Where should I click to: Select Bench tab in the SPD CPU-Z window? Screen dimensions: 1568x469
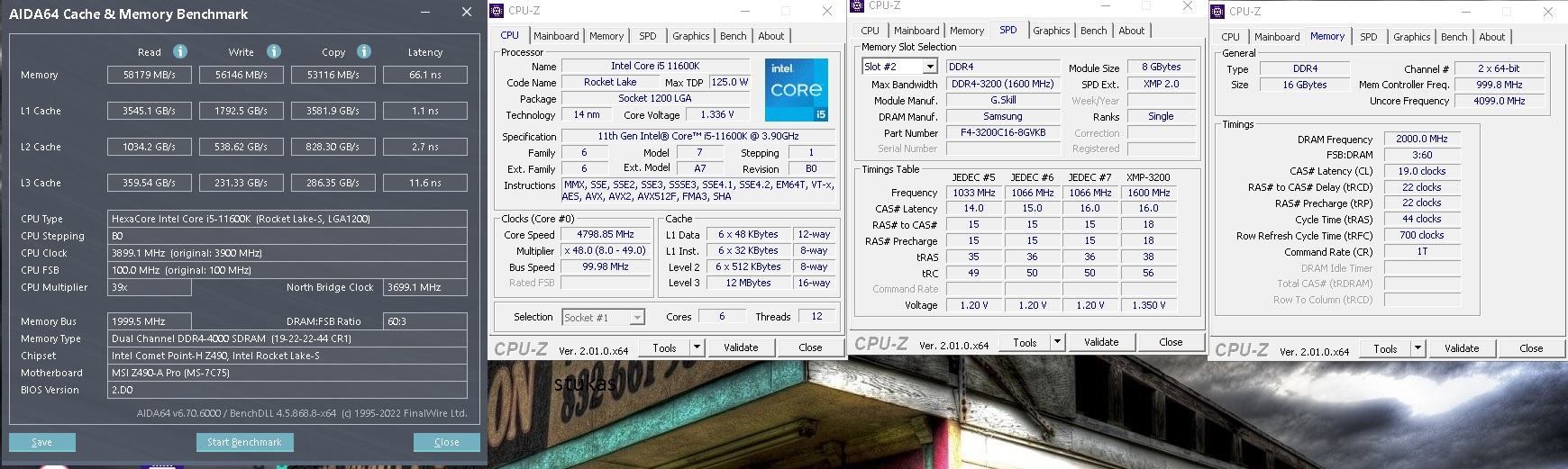click(1094, 31)
